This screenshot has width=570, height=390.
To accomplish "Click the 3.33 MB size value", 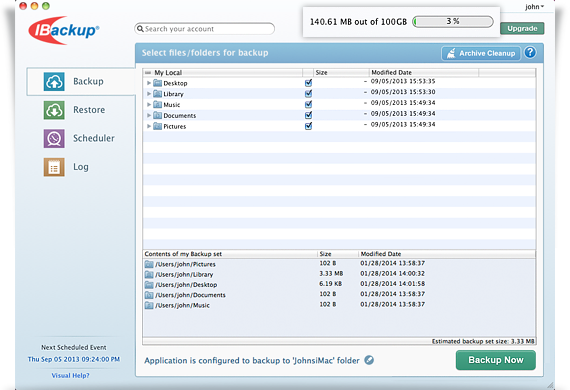I will click(331, 273).
